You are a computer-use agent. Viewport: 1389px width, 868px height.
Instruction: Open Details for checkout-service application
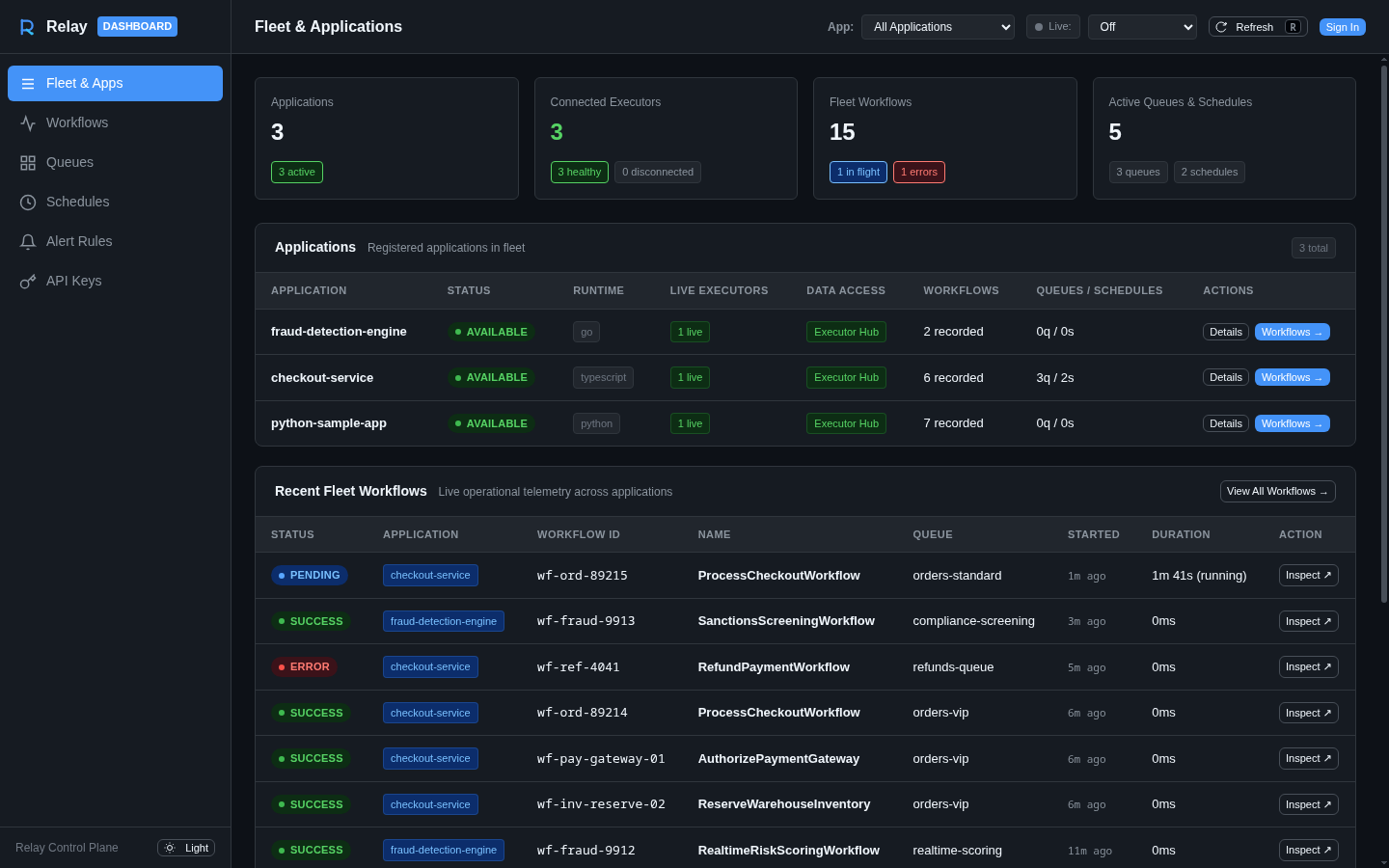click(1225, 377)
